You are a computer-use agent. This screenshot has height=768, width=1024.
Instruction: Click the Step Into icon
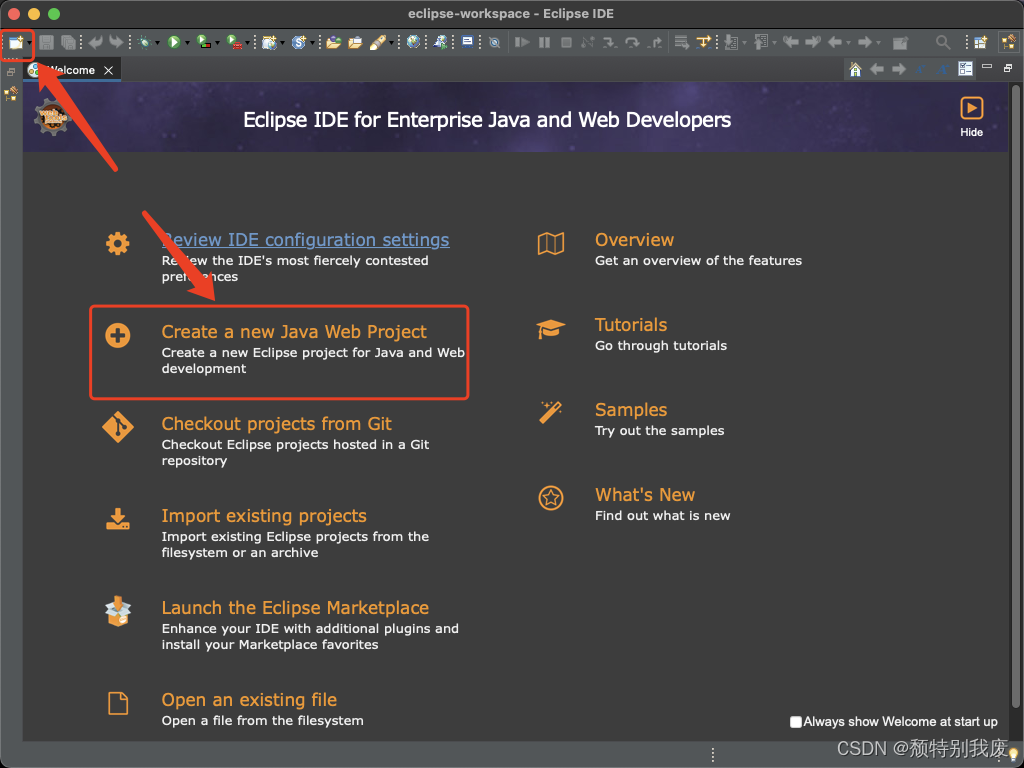tap(609, 43)
